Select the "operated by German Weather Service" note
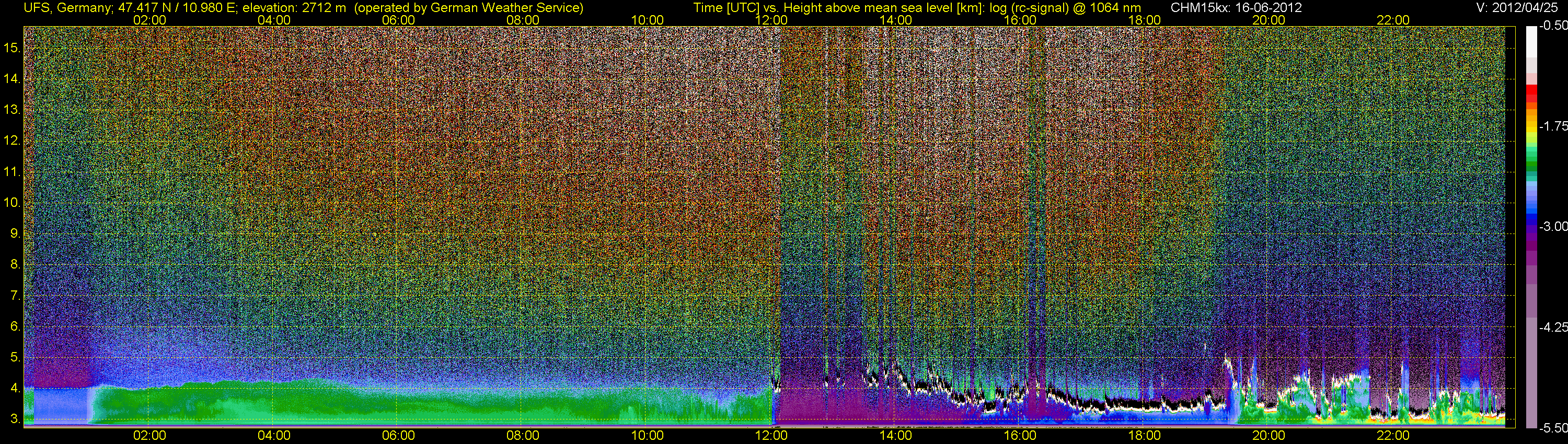This screenshot has height=444, width=1568. click(x=469, y=8)
